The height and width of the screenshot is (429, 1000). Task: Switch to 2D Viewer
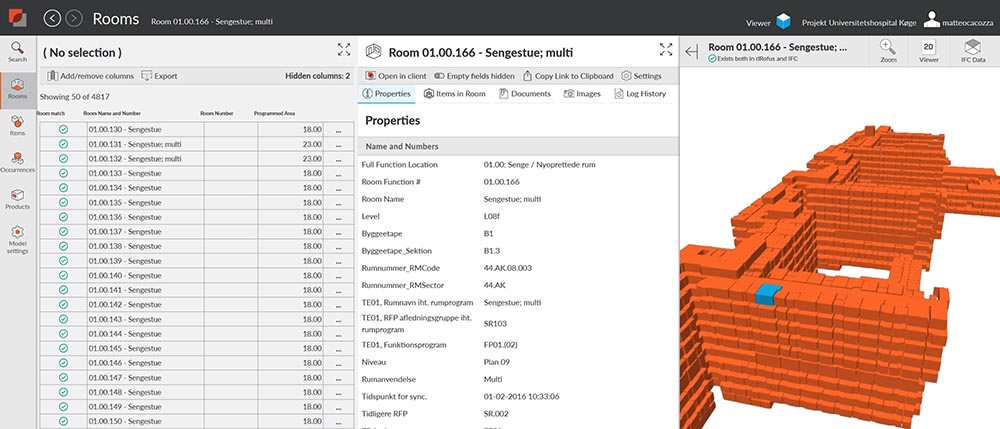tap(929, 51)
